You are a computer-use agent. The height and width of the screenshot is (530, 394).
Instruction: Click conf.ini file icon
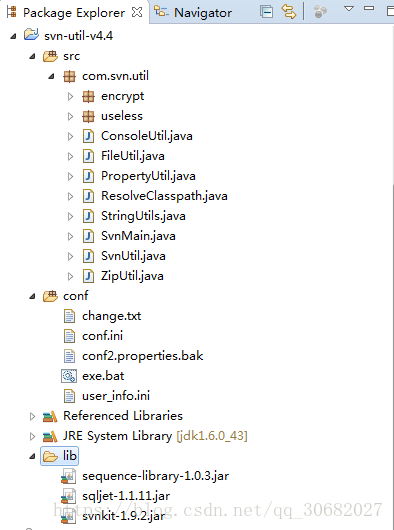pos(69,336)
